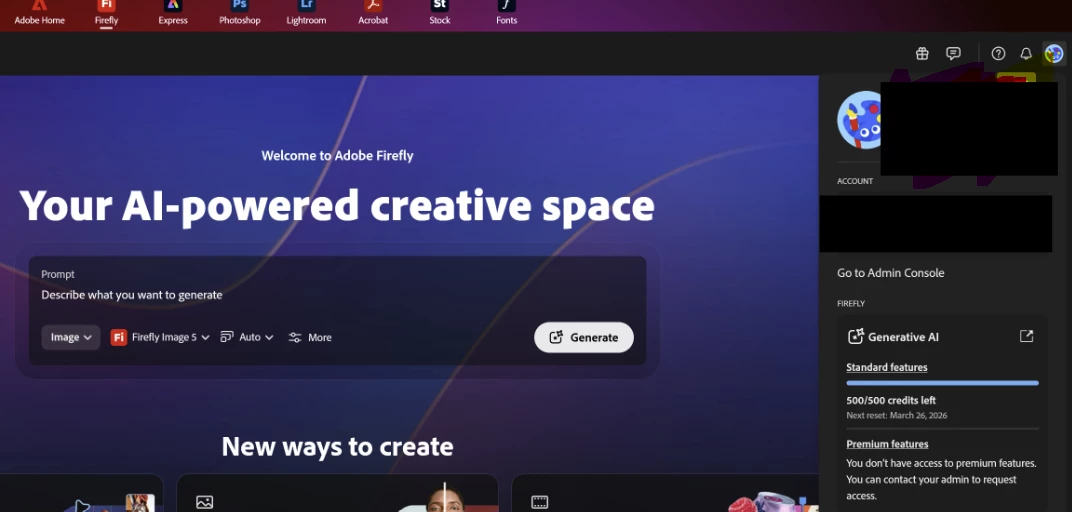Open Adobe Fonts

pos(507,13)
